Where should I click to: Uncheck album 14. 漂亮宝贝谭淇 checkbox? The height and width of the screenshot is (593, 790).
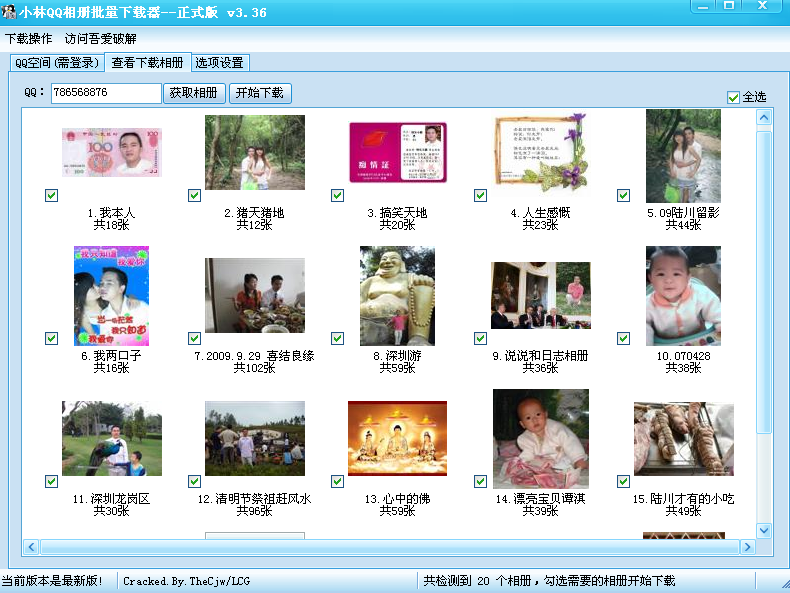tap(481, 482)
